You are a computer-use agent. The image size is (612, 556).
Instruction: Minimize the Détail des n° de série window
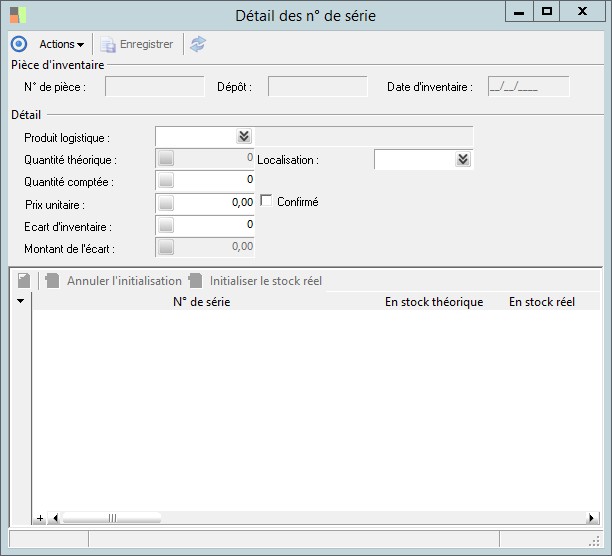pos(519,11)
